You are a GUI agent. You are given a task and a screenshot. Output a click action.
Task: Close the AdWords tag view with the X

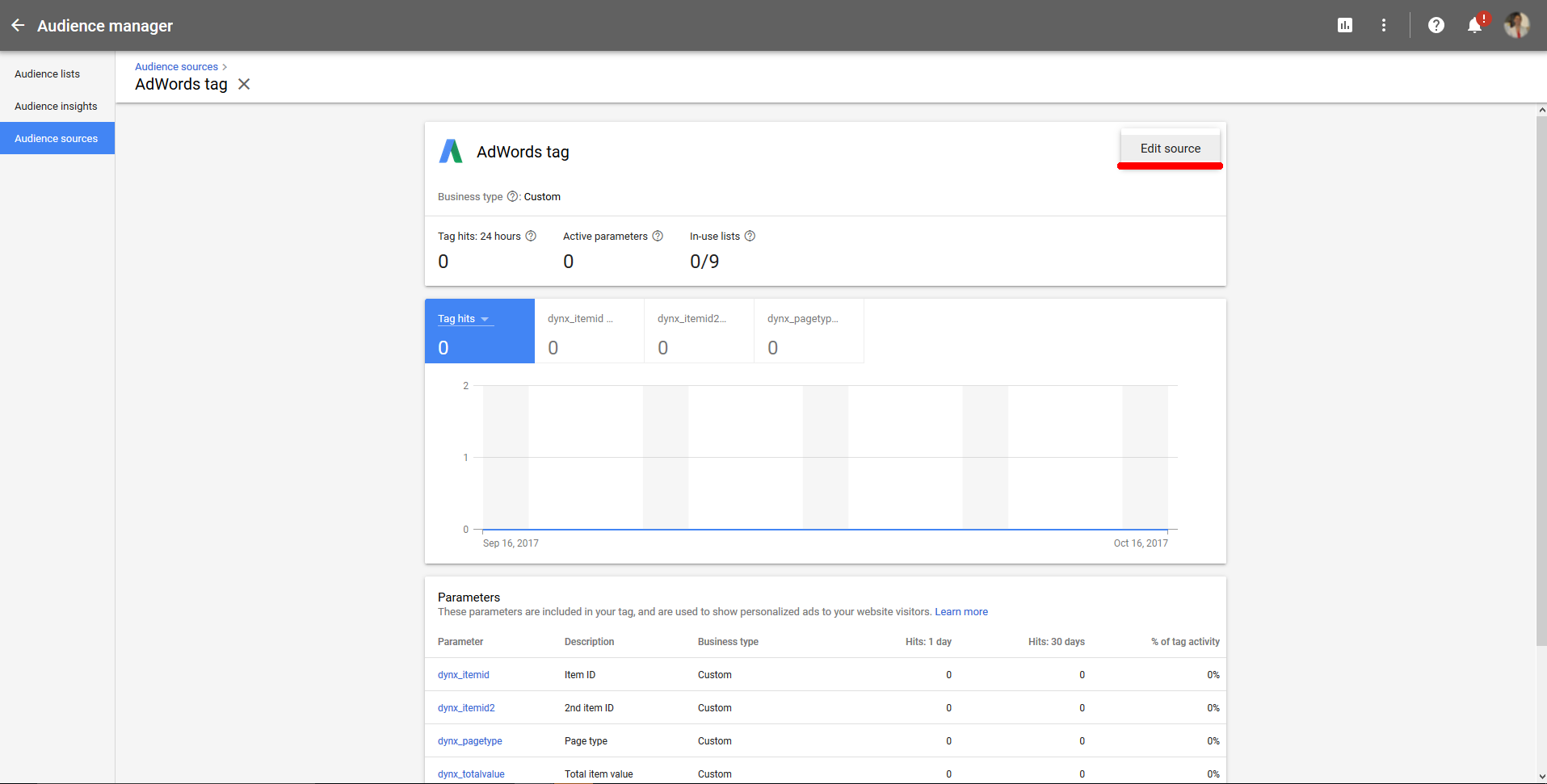(244, 84)
